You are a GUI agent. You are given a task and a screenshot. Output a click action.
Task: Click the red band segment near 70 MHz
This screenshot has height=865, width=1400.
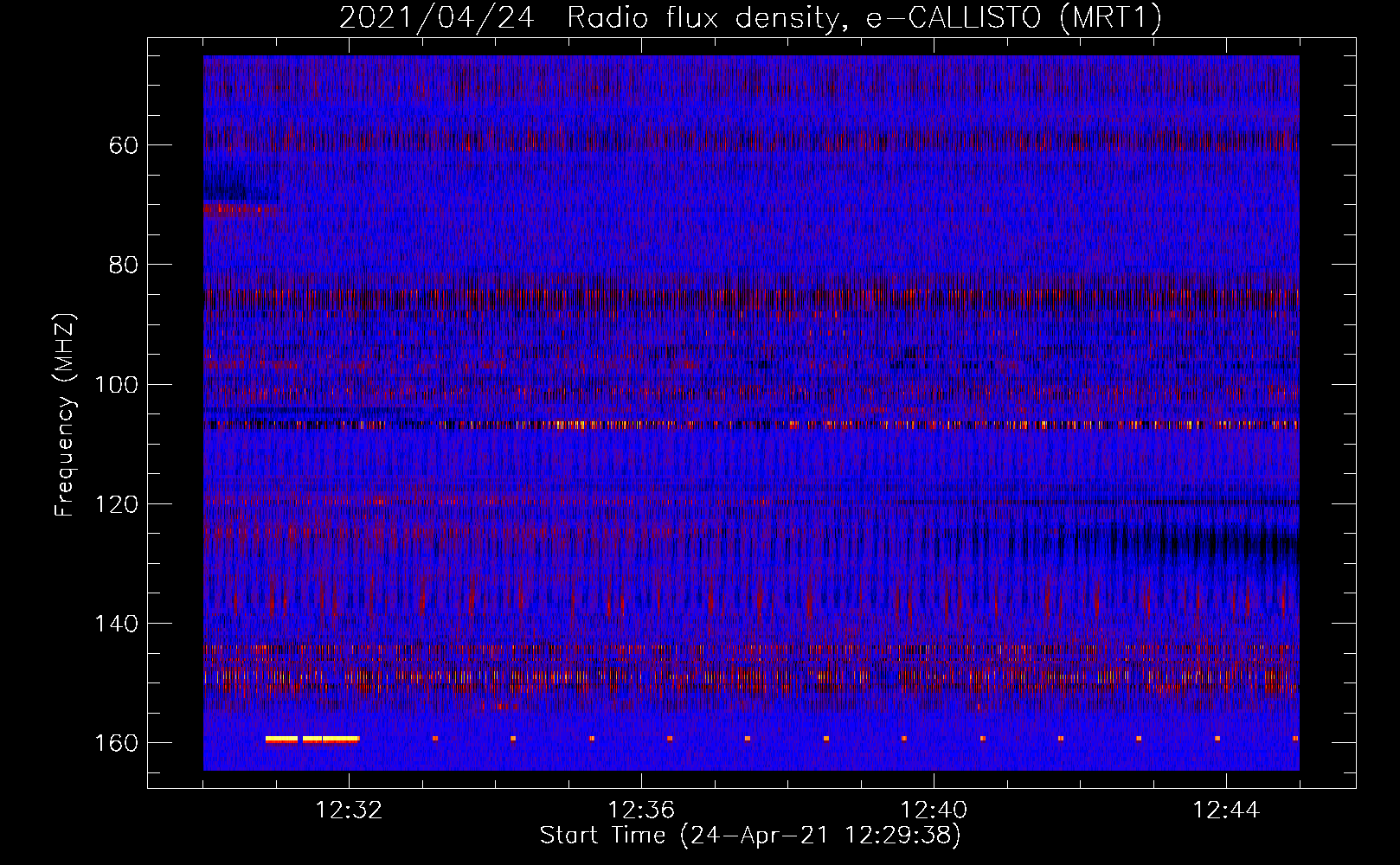(241, 208)
